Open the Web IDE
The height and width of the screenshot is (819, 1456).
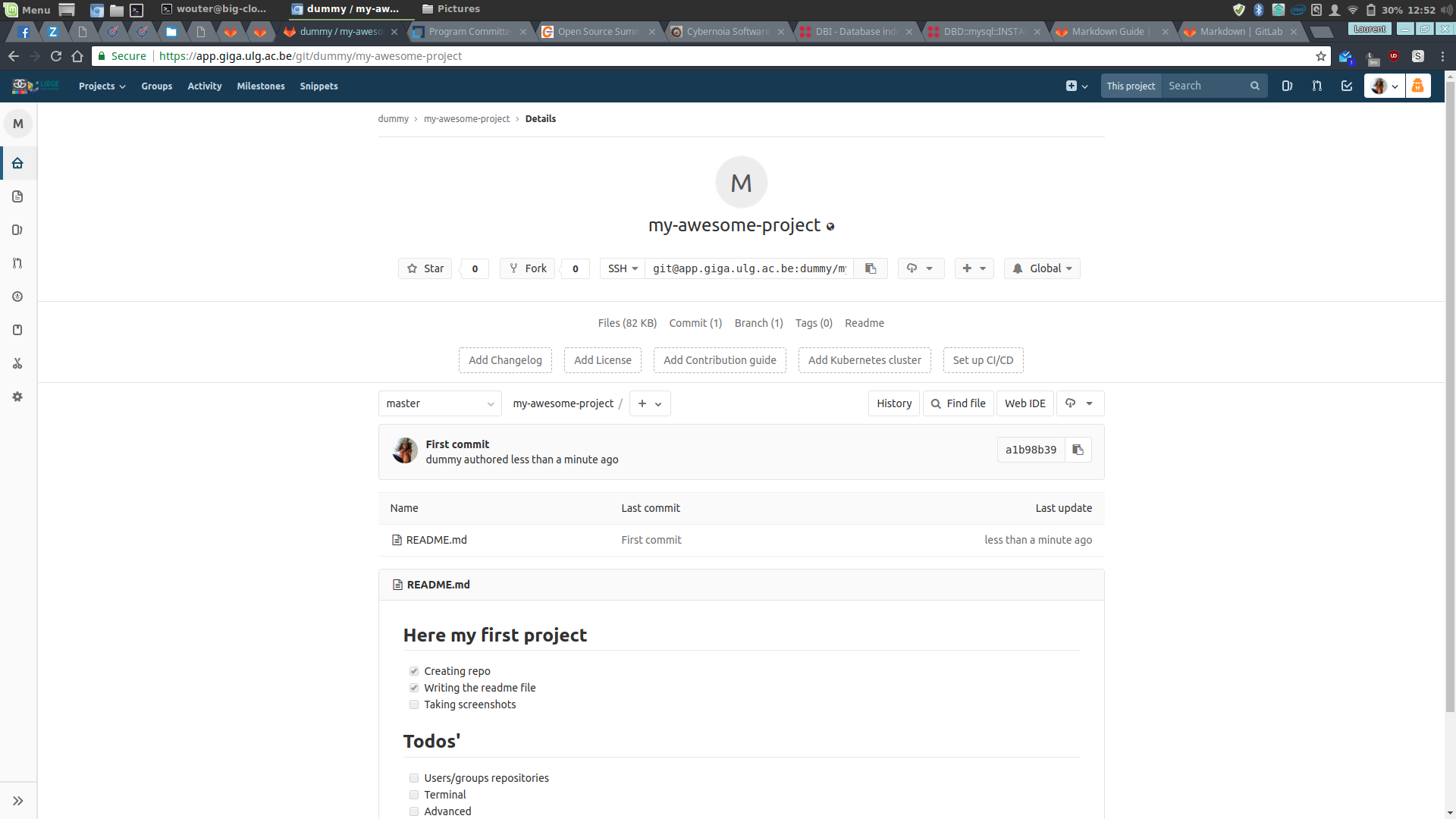1025,403
